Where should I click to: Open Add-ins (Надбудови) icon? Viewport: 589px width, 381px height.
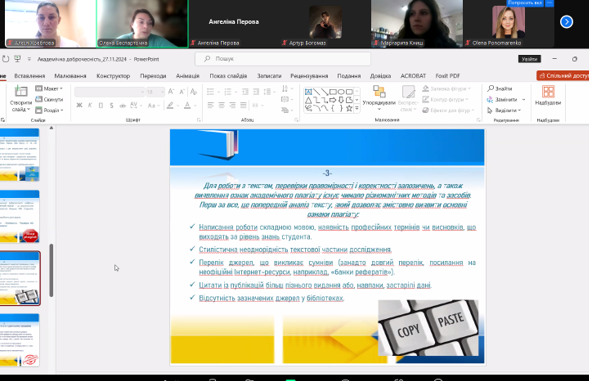[x=548, y=91]
